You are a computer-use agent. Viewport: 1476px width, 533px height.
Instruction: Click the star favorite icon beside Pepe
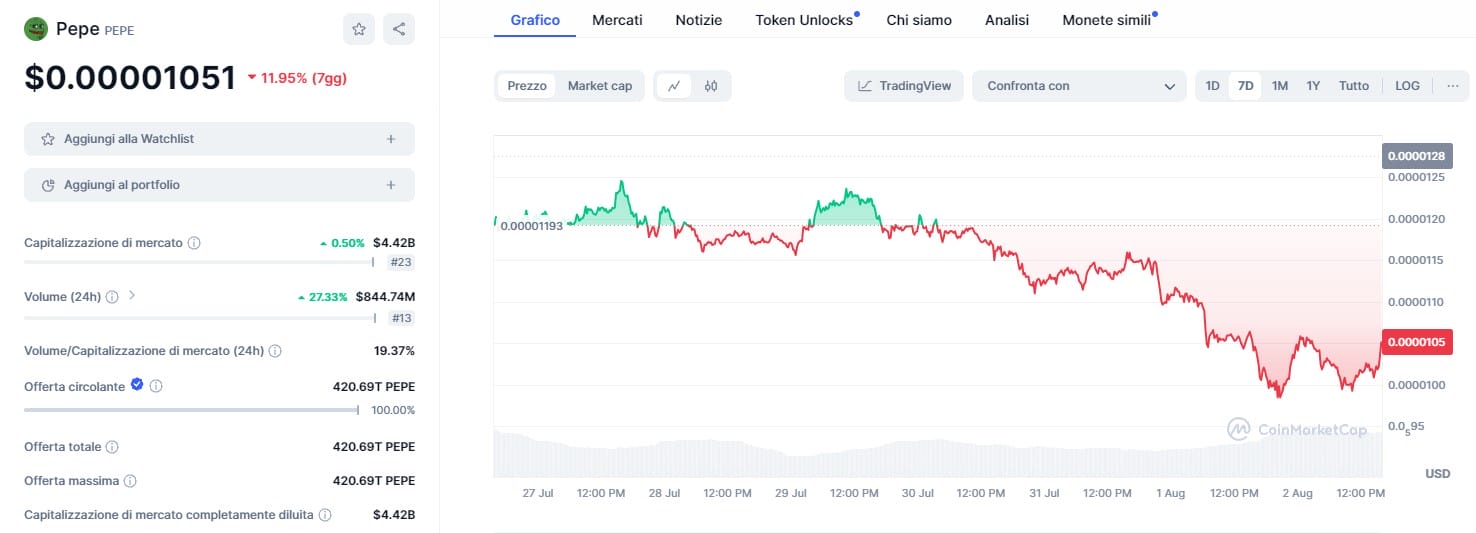coord(359,29)
